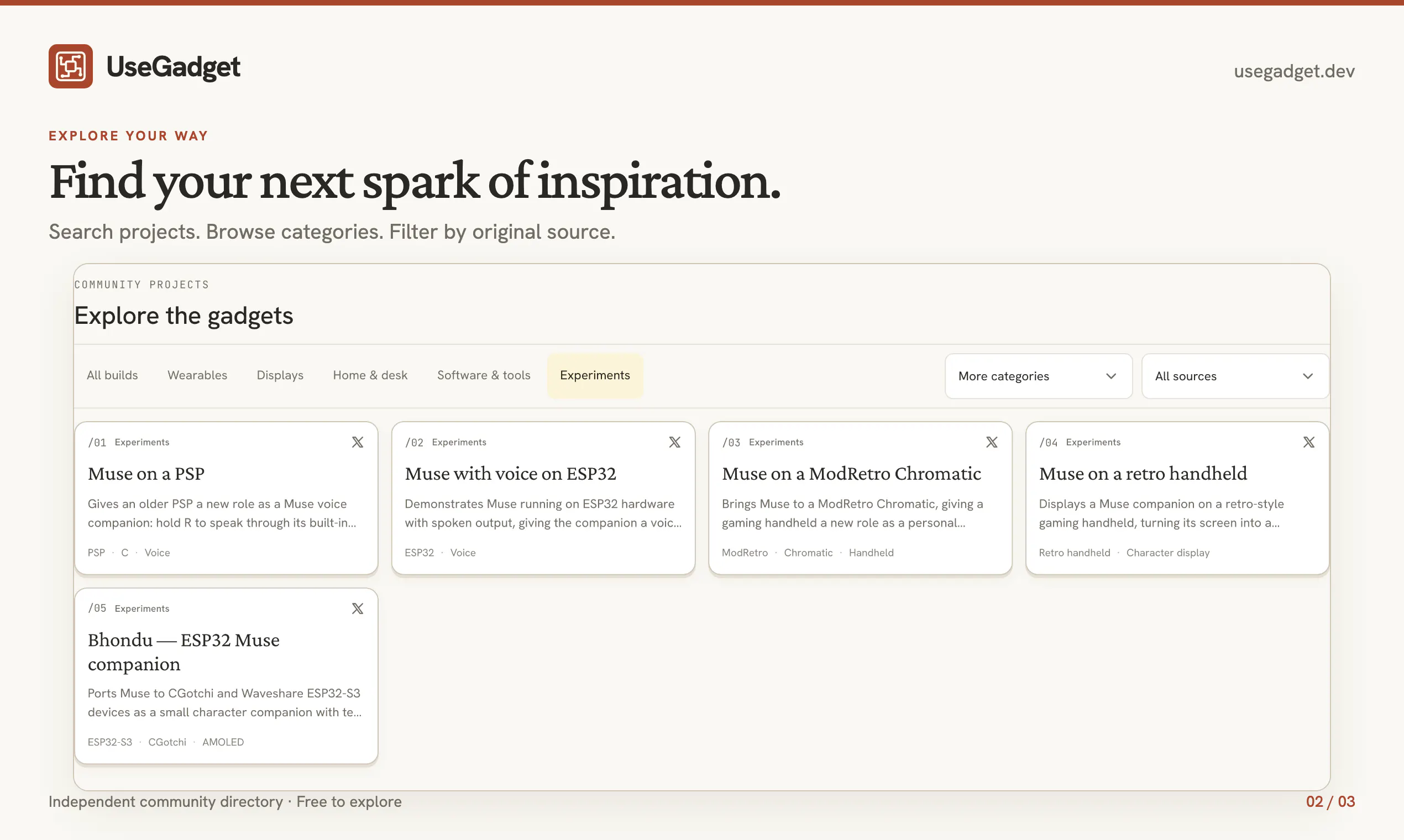Open the All sources dropdown

1235,376
